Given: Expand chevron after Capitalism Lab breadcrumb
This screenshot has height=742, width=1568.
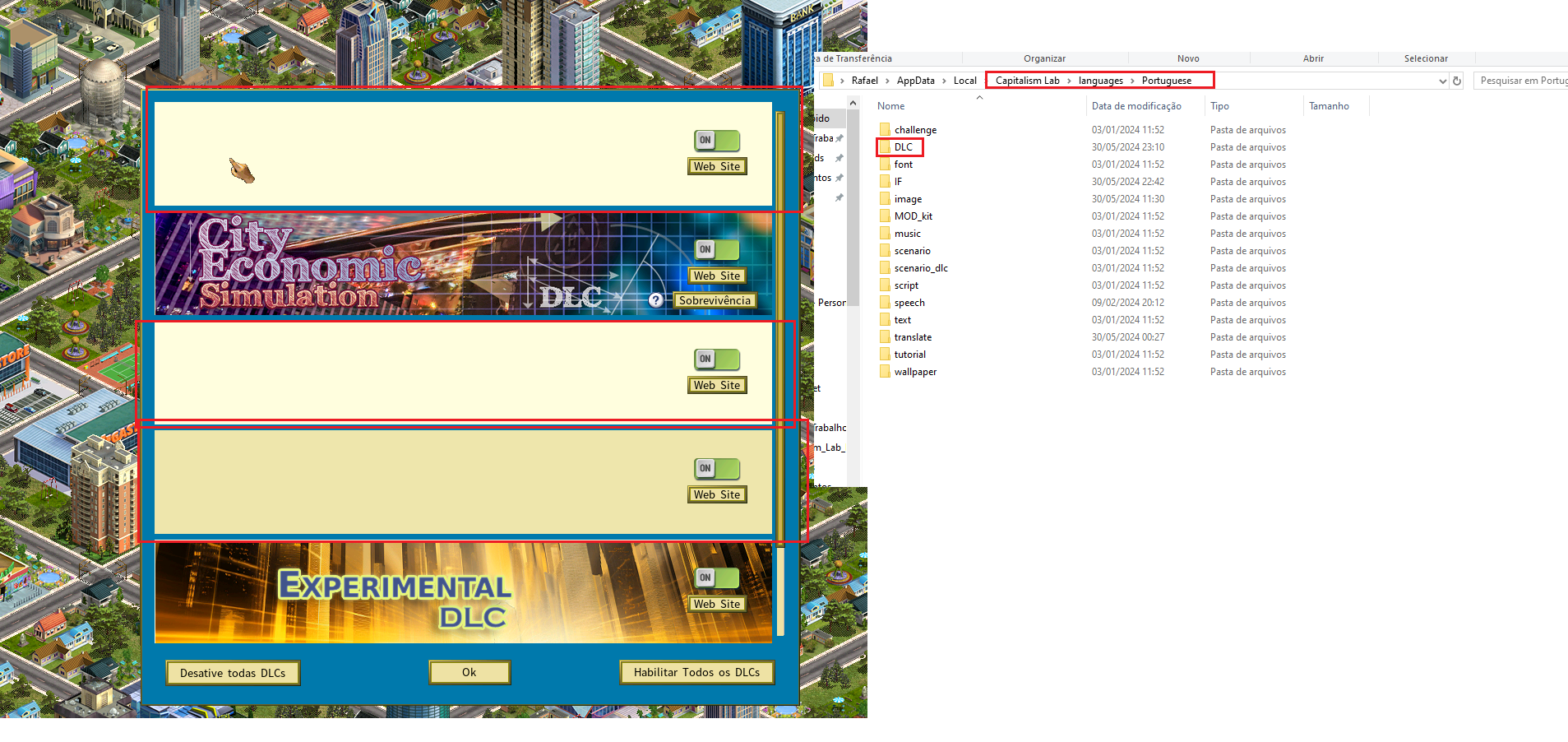Looking at the screenshot, I should click(1069, 81).
